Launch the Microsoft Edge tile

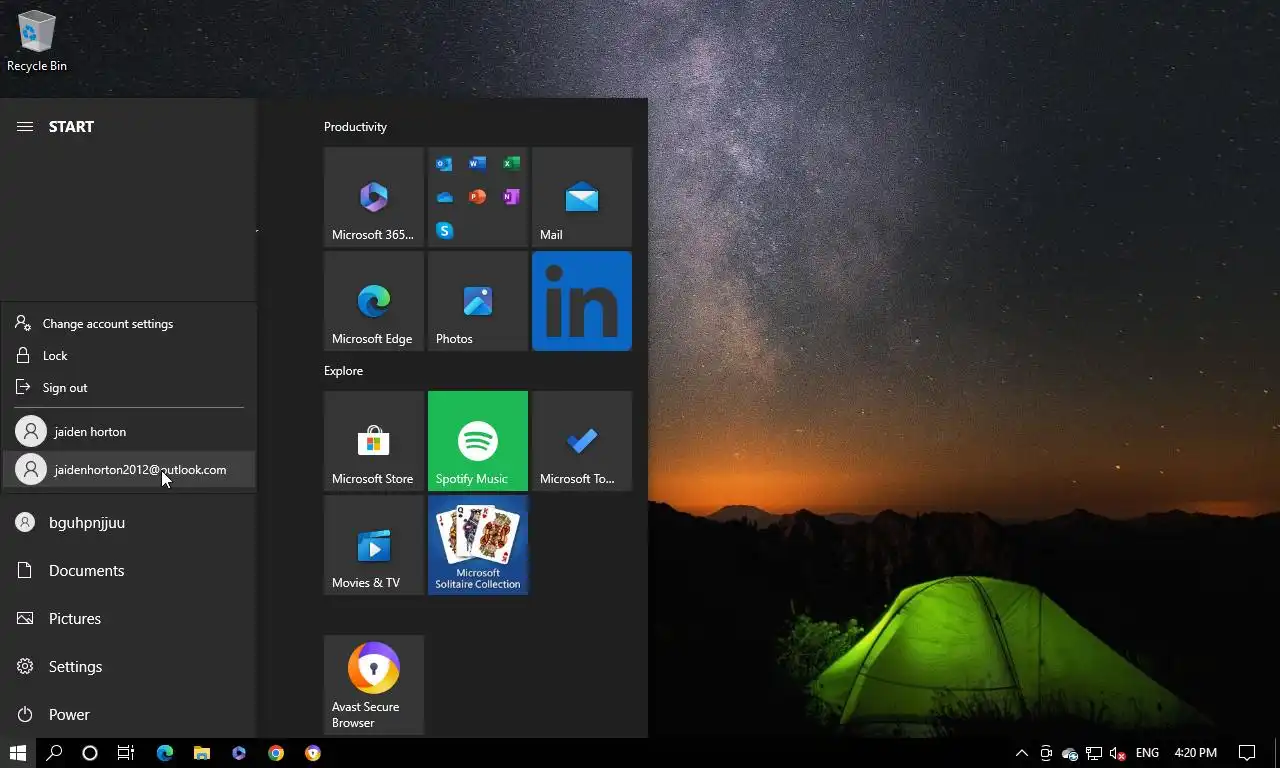(374, 301)
